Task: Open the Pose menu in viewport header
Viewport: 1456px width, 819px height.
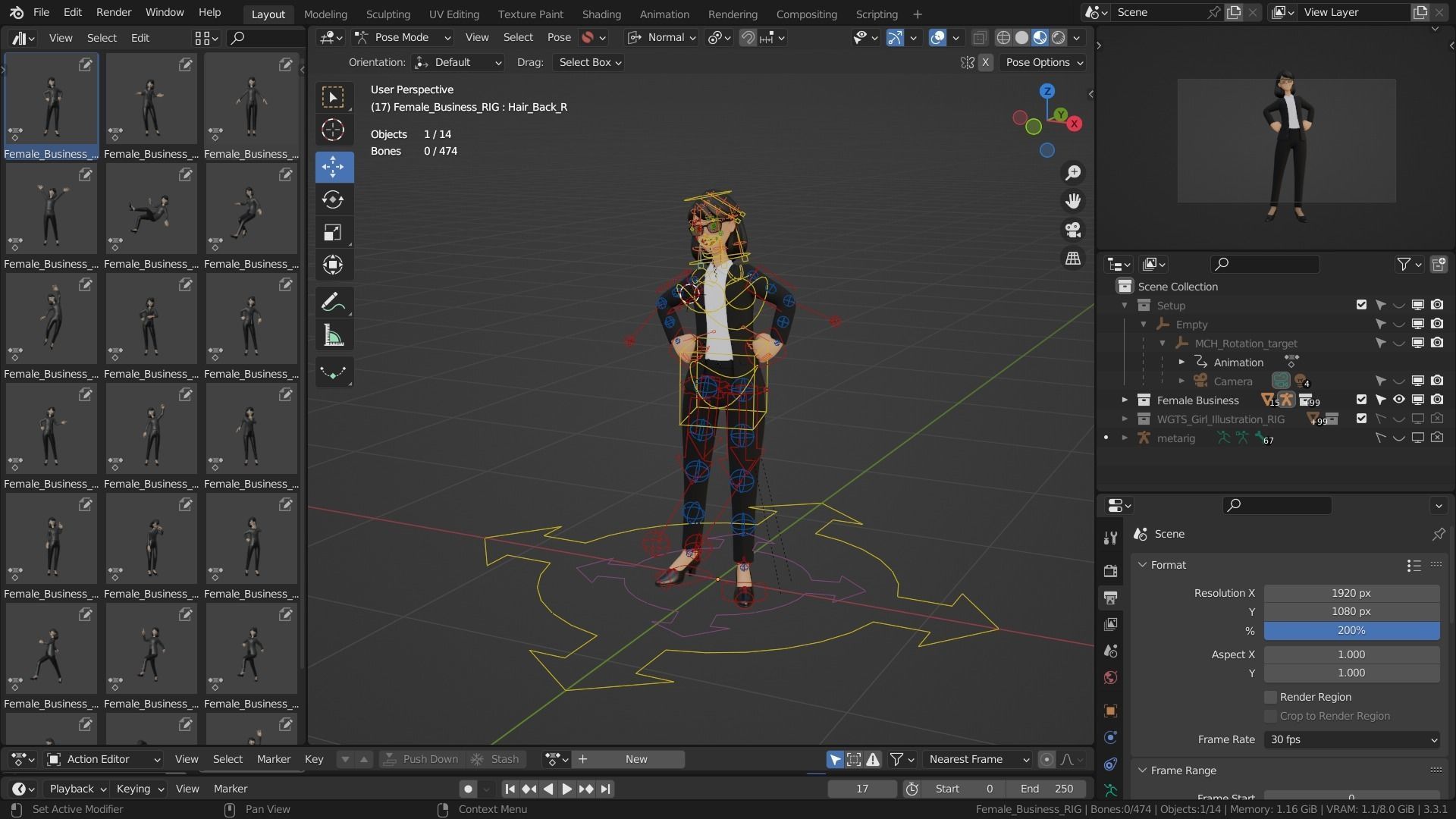Action: coord(559,37)
